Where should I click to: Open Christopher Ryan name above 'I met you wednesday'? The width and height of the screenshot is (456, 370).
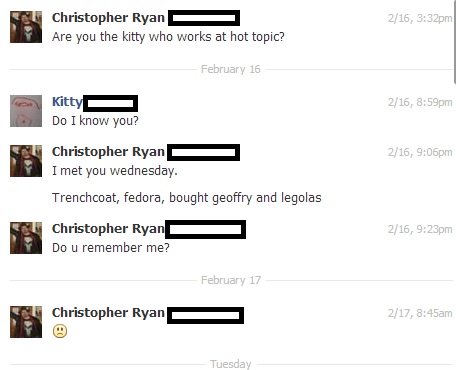pyautogui.click(x=108, y=152)
